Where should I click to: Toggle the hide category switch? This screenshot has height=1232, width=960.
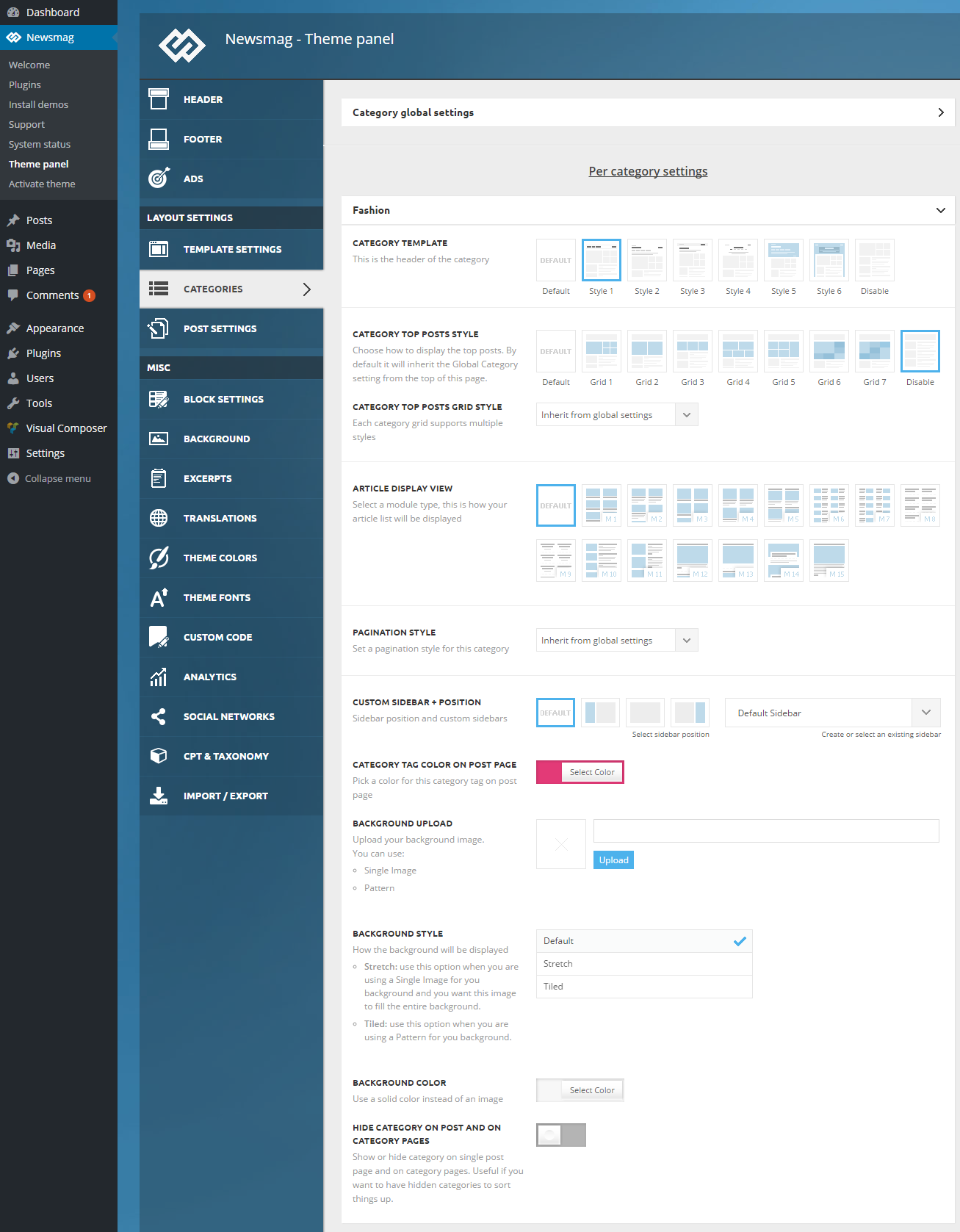point(561,1135)
